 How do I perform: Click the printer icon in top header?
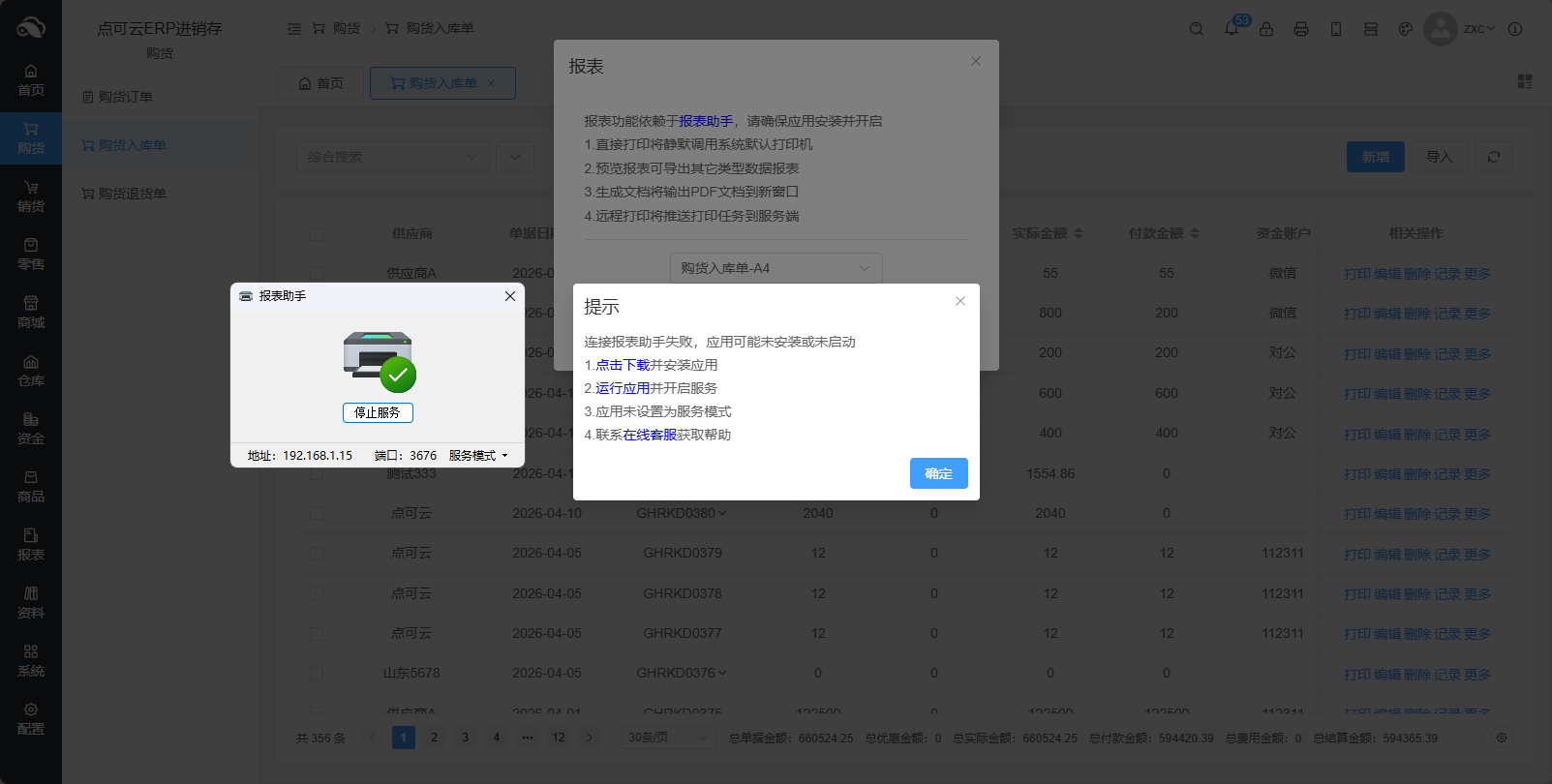point(1300,29)
